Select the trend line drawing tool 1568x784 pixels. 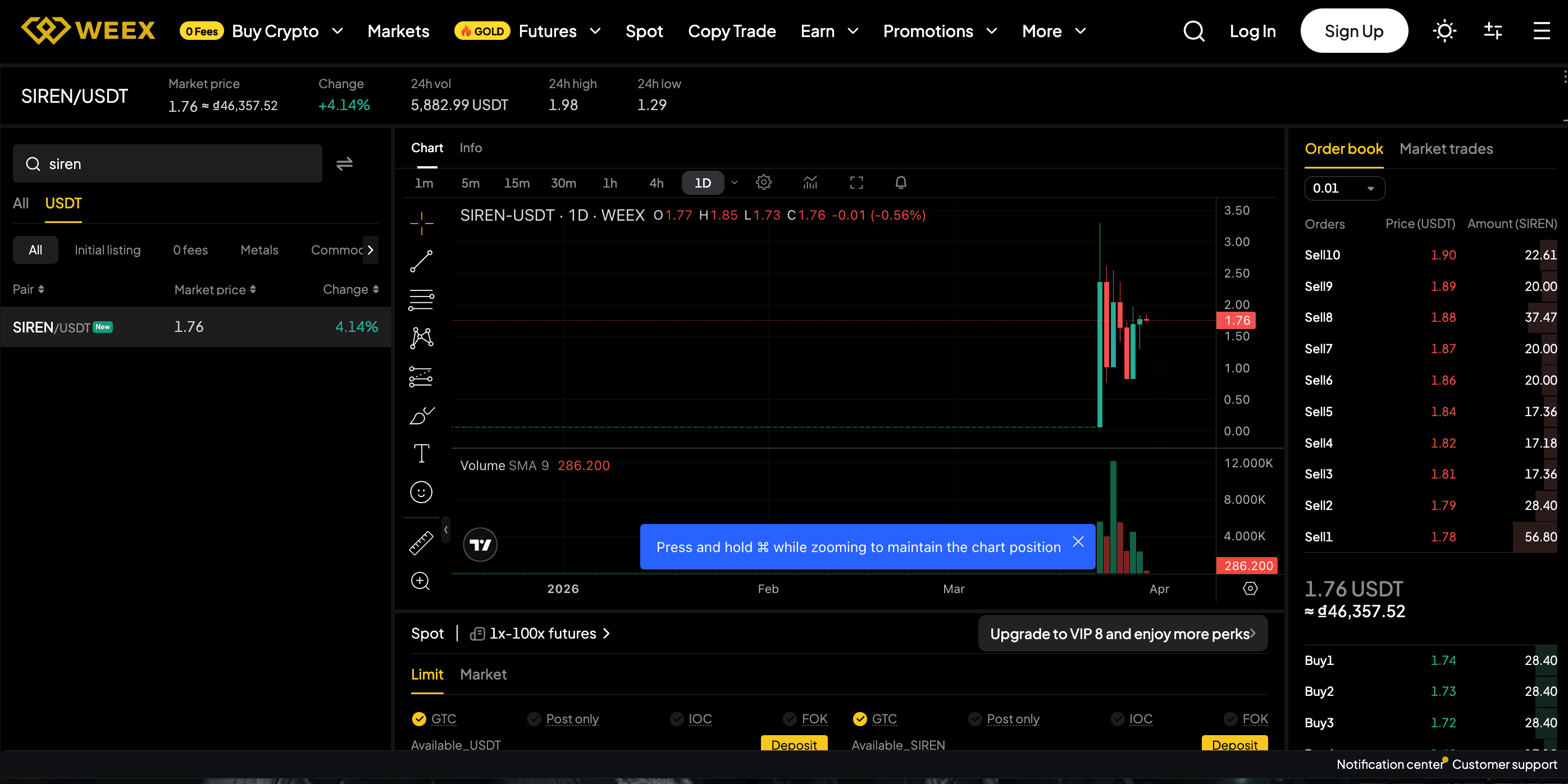[421, 261]
